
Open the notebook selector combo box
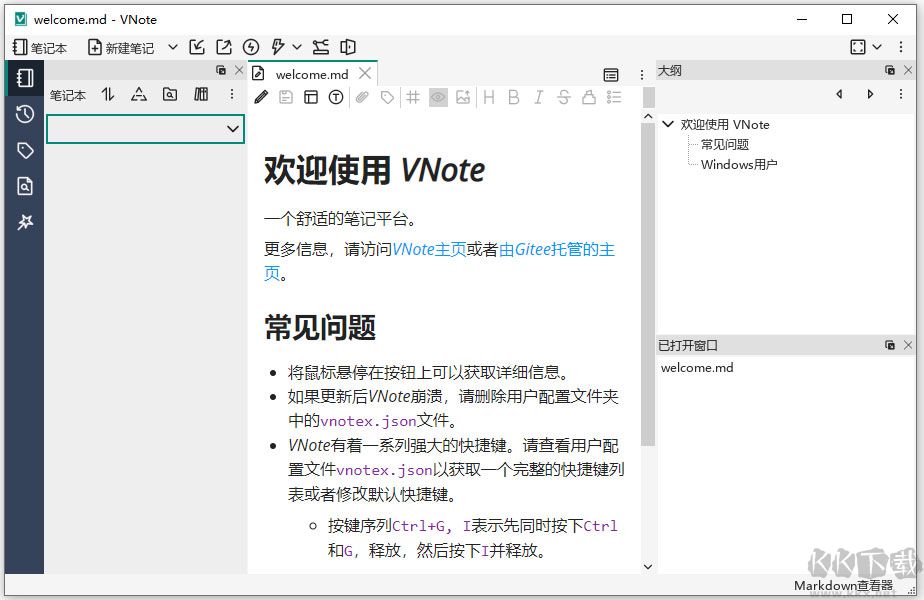point(145,129)
